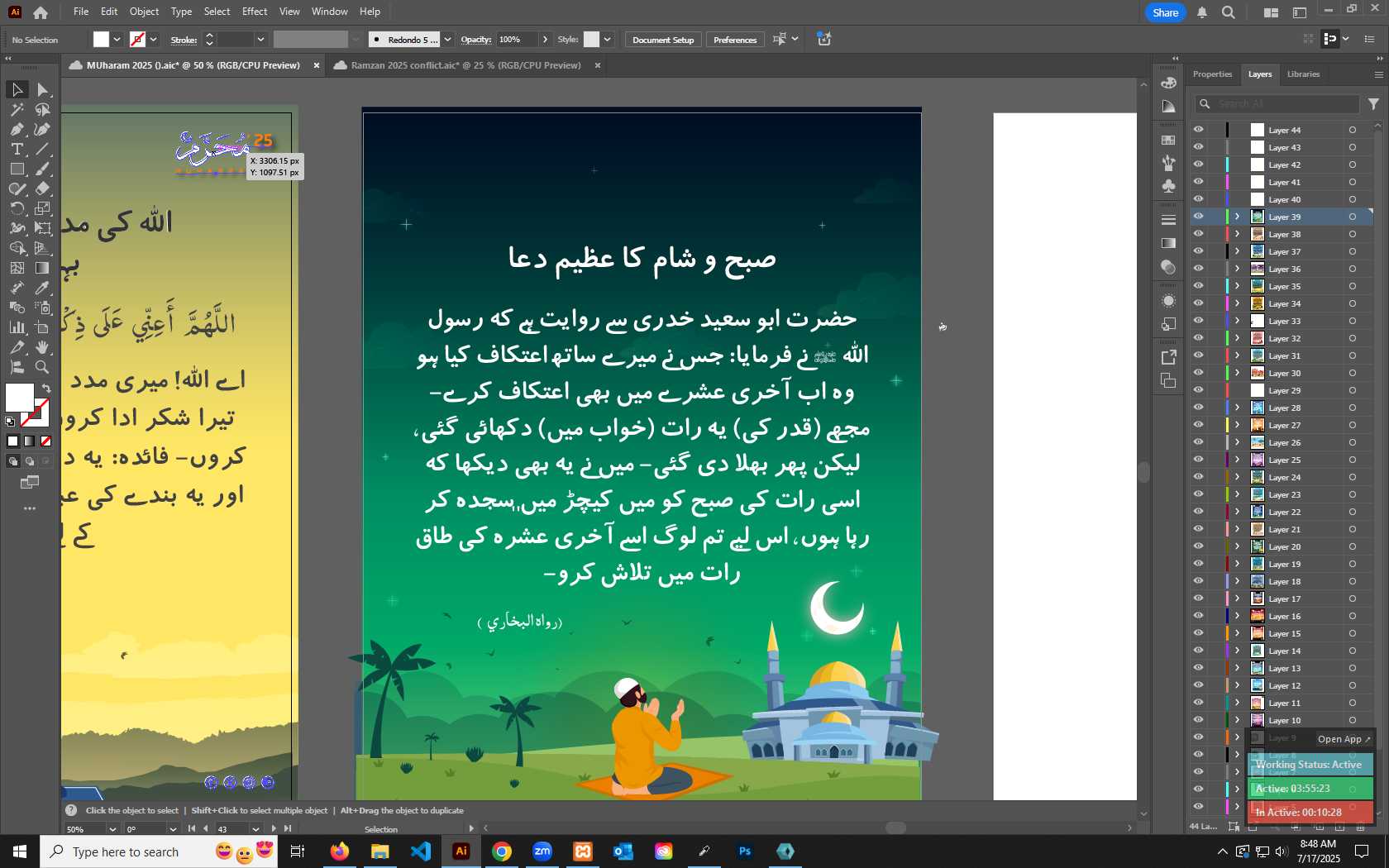Open the Illustrator Home screen icon

[41, 12]
